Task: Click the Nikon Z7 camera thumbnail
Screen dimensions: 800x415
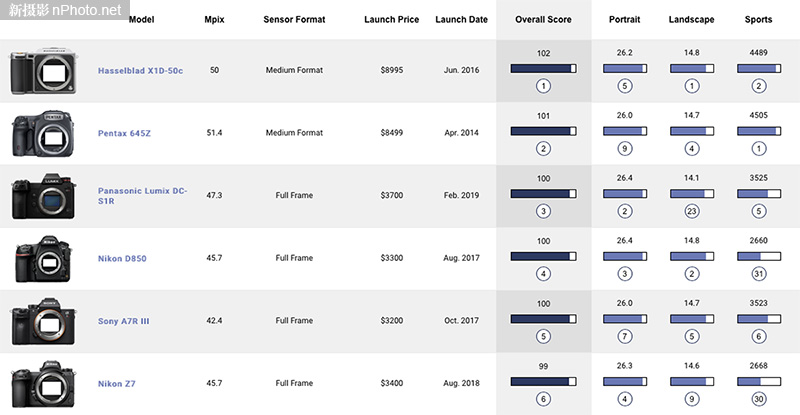Action: pos(39,383)
